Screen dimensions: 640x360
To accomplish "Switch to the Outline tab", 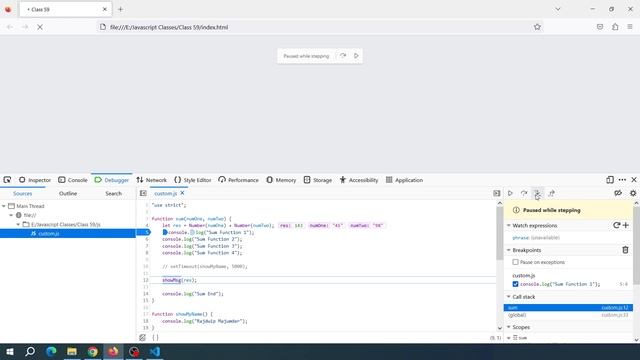I will pos(68,193).
